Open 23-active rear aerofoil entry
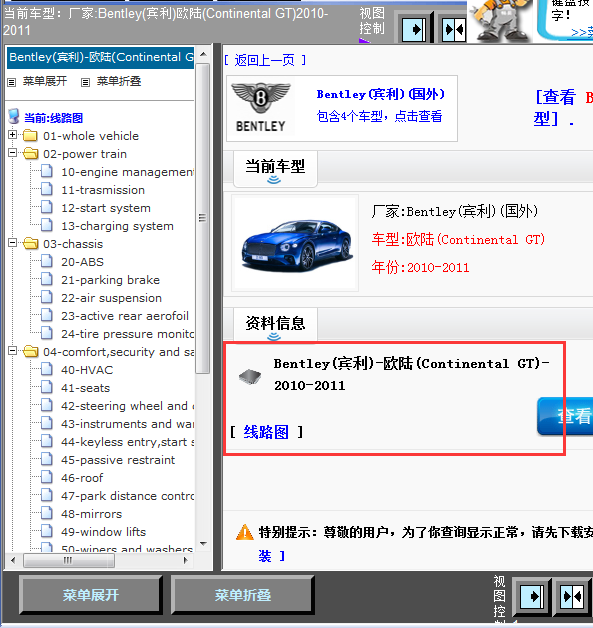 [125, 316]
